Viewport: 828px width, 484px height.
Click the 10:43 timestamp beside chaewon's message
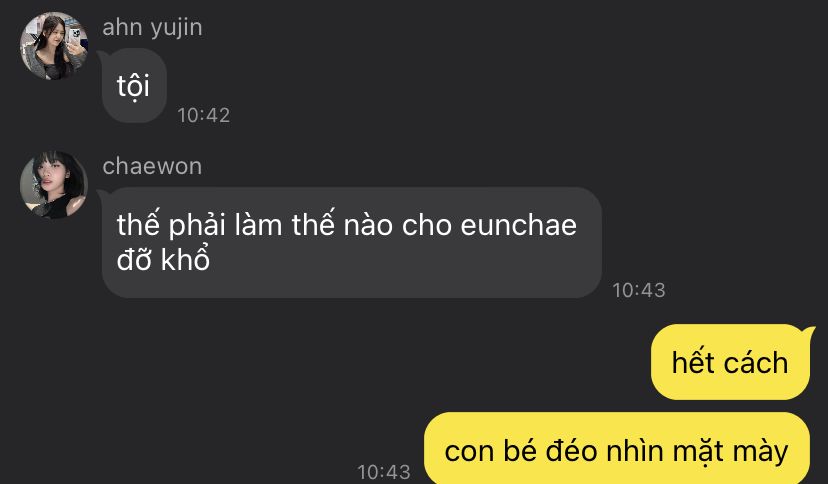[x=639, y=290]
